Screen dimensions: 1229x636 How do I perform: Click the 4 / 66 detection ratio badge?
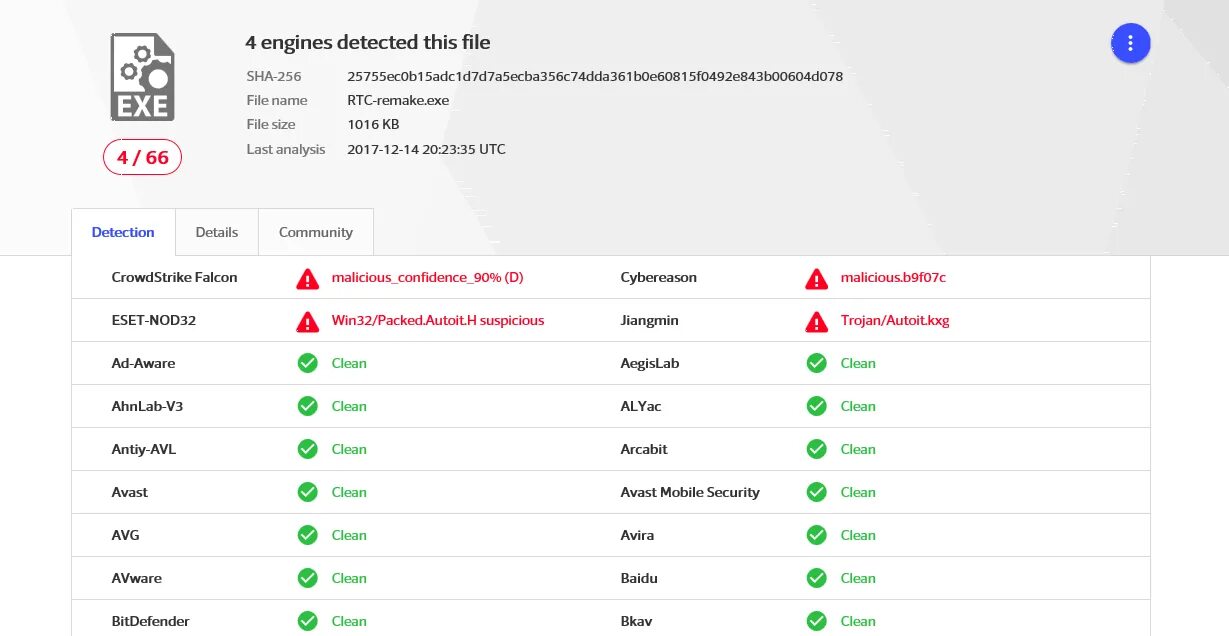click(x=142, y=157)
